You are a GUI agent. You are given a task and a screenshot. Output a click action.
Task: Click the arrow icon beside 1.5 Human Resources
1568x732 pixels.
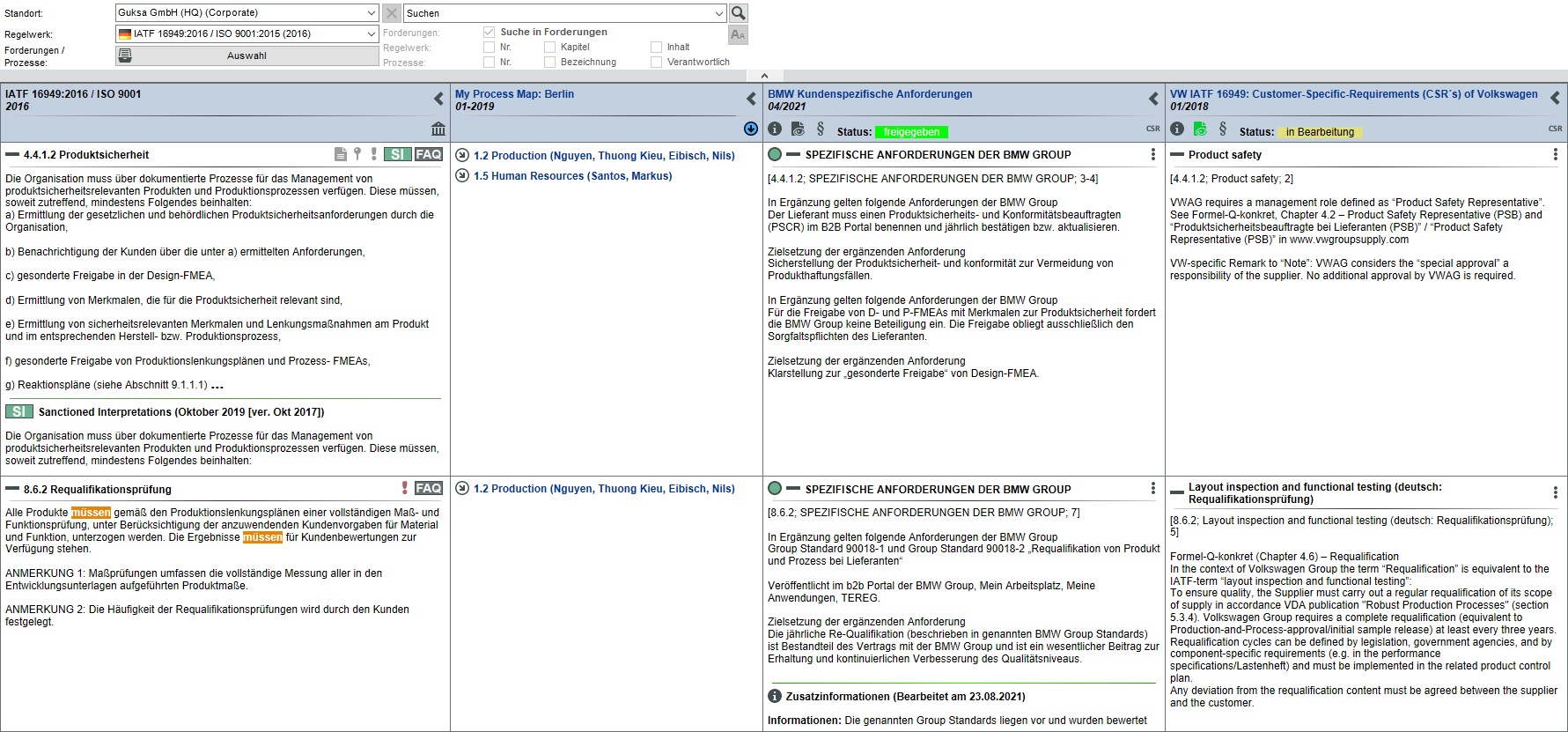coord(462,175)
